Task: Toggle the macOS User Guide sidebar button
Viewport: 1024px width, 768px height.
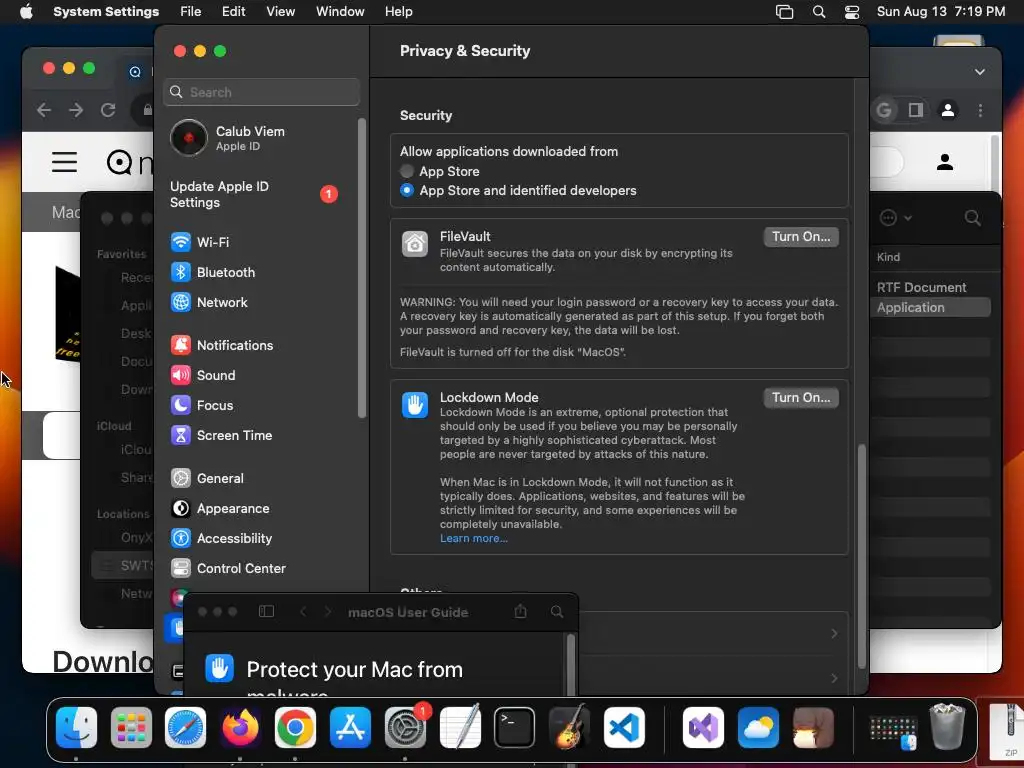Action: point(266,611)
